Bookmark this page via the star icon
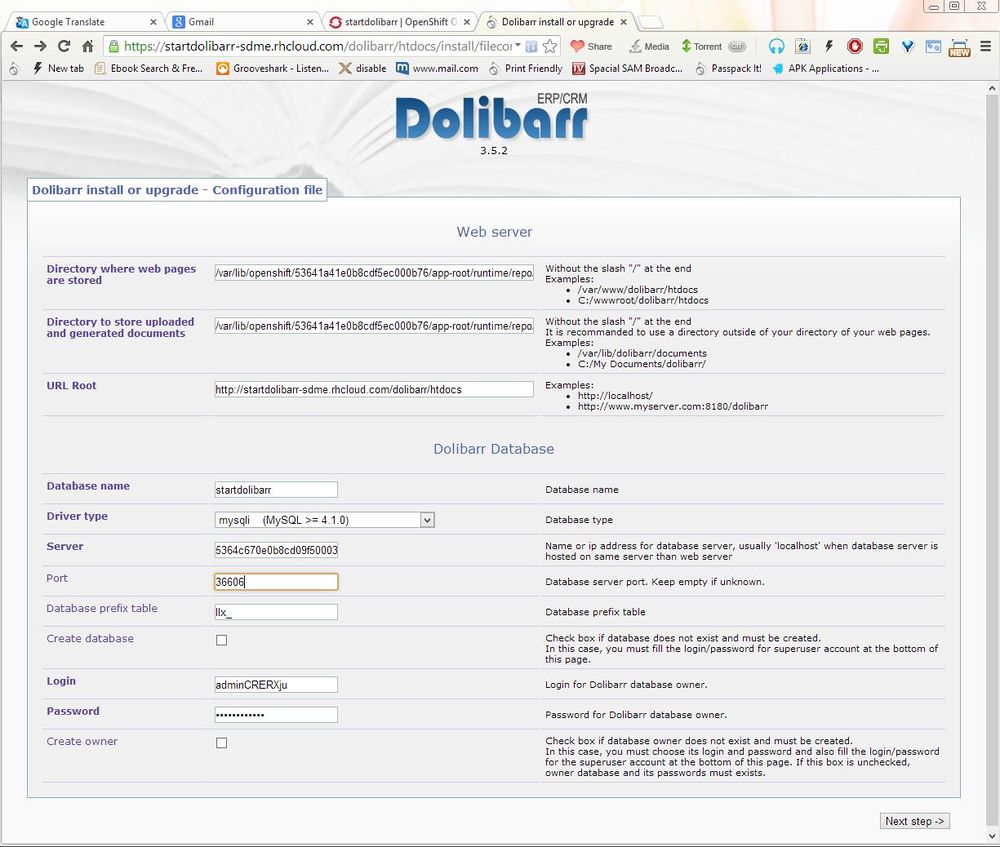This screenshot has height=847, width=1000. pyautogui.click(x=548, y=46)
